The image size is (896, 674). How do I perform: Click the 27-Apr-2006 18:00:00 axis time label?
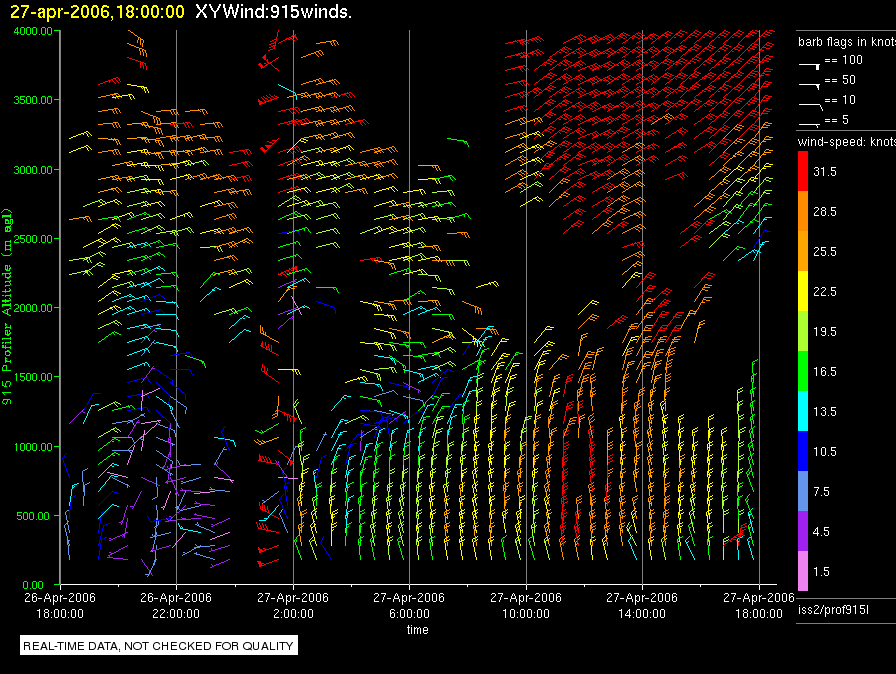click(x=759, y=605)
